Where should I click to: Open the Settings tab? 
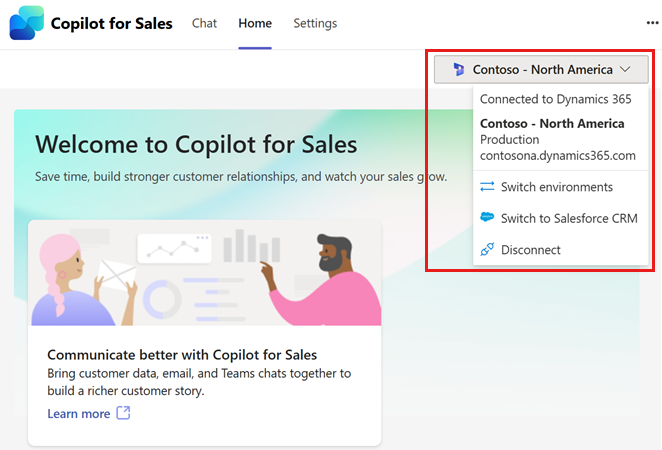[x=315, y=23]
